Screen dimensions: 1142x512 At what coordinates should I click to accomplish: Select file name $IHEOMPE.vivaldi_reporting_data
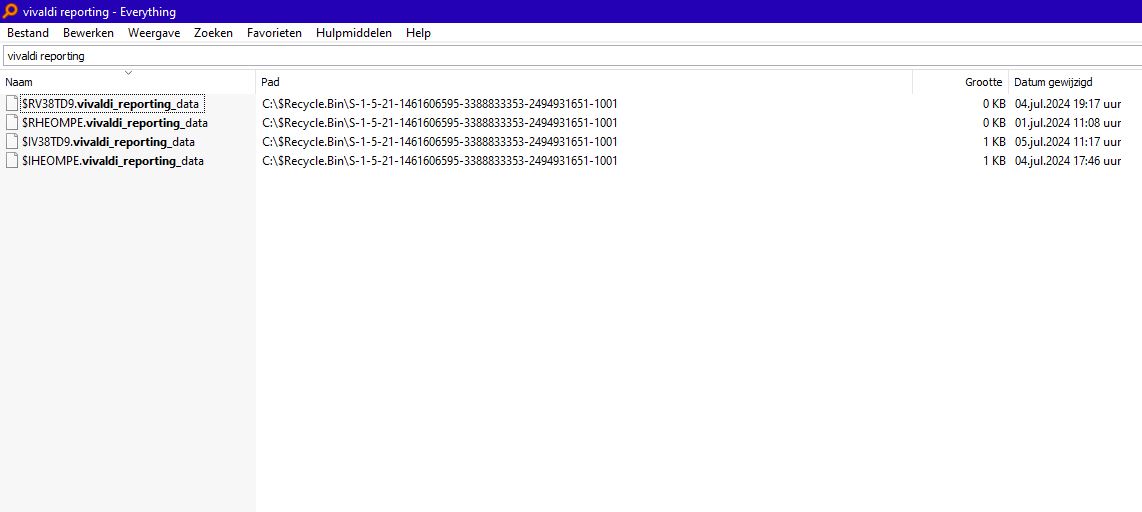tap(113, 161)
